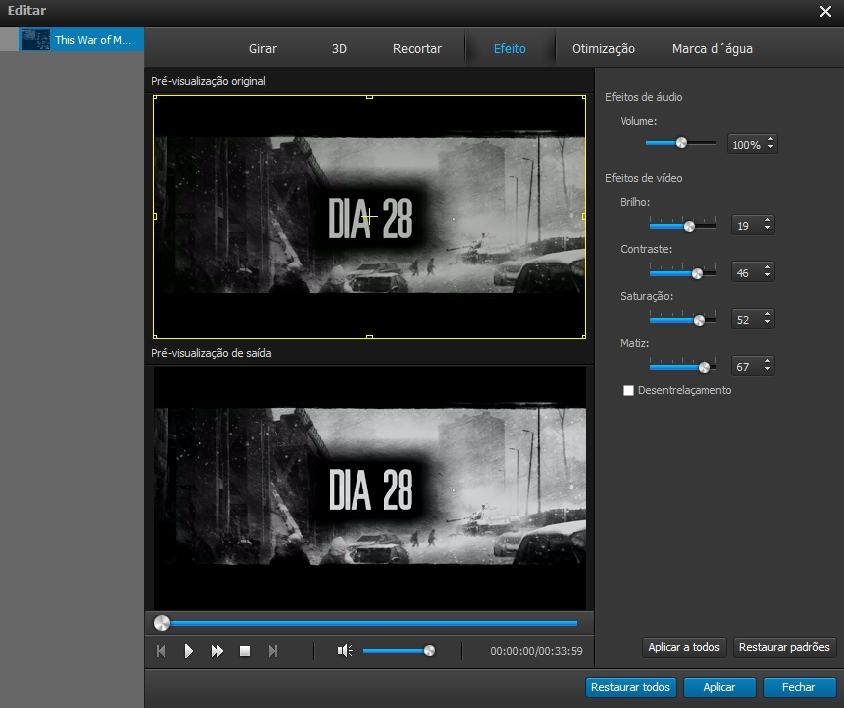The image size is (844, 708).
Task: Click the crop center crosshair in original preview
Action: pos(369,217)
